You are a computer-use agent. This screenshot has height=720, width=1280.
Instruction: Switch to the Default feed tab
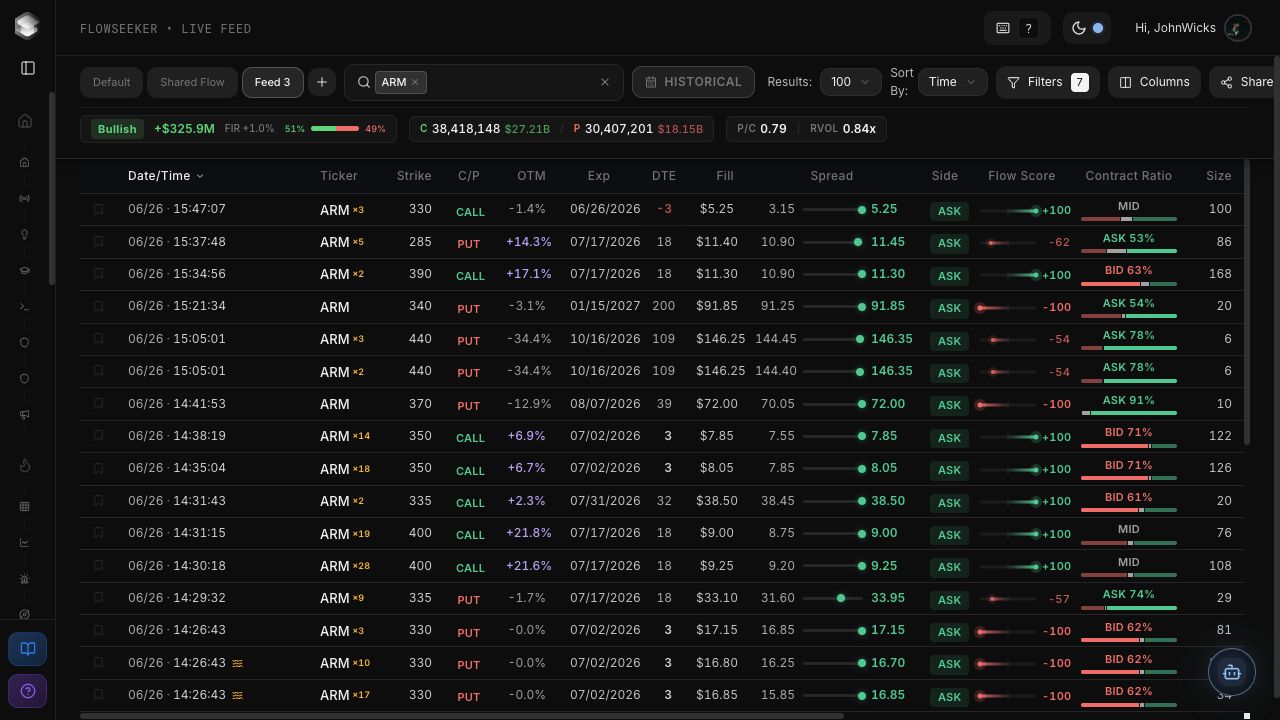112,82
